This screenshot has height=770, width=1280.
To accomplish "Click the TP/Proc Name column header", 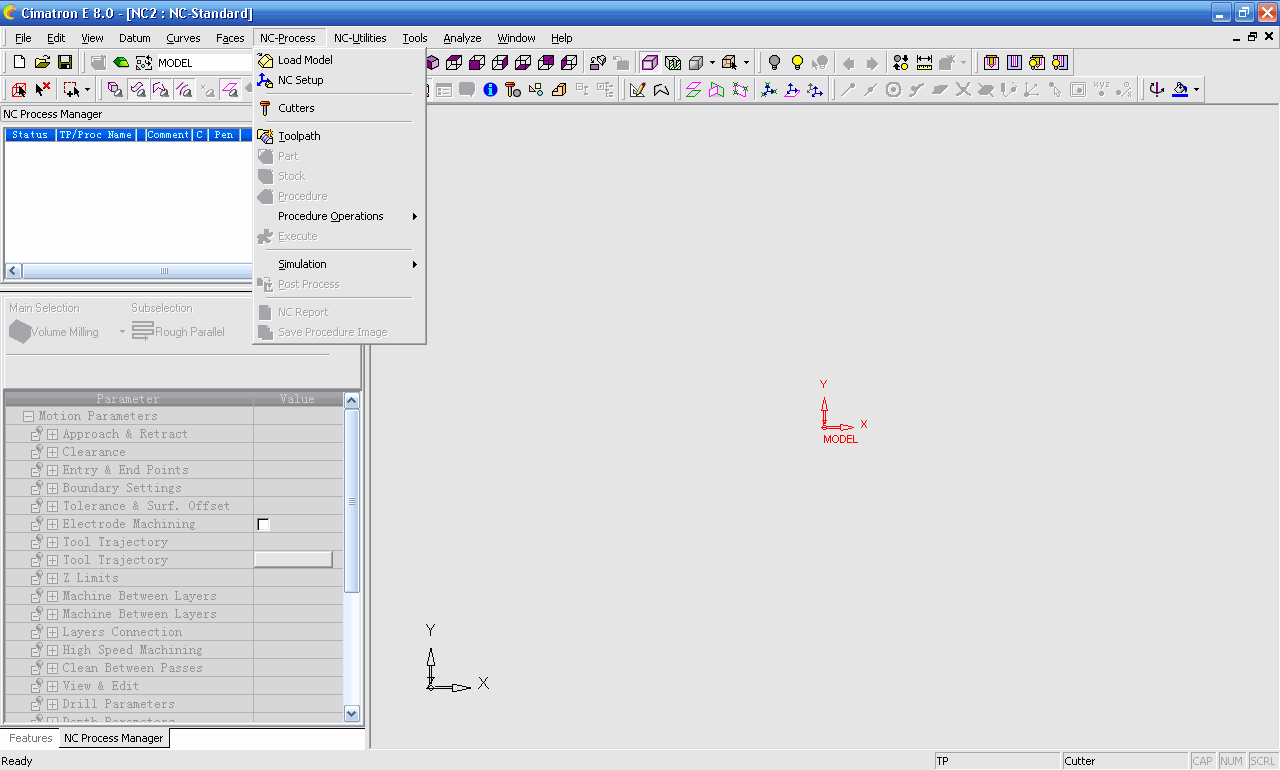I will [x=96, y=135].
